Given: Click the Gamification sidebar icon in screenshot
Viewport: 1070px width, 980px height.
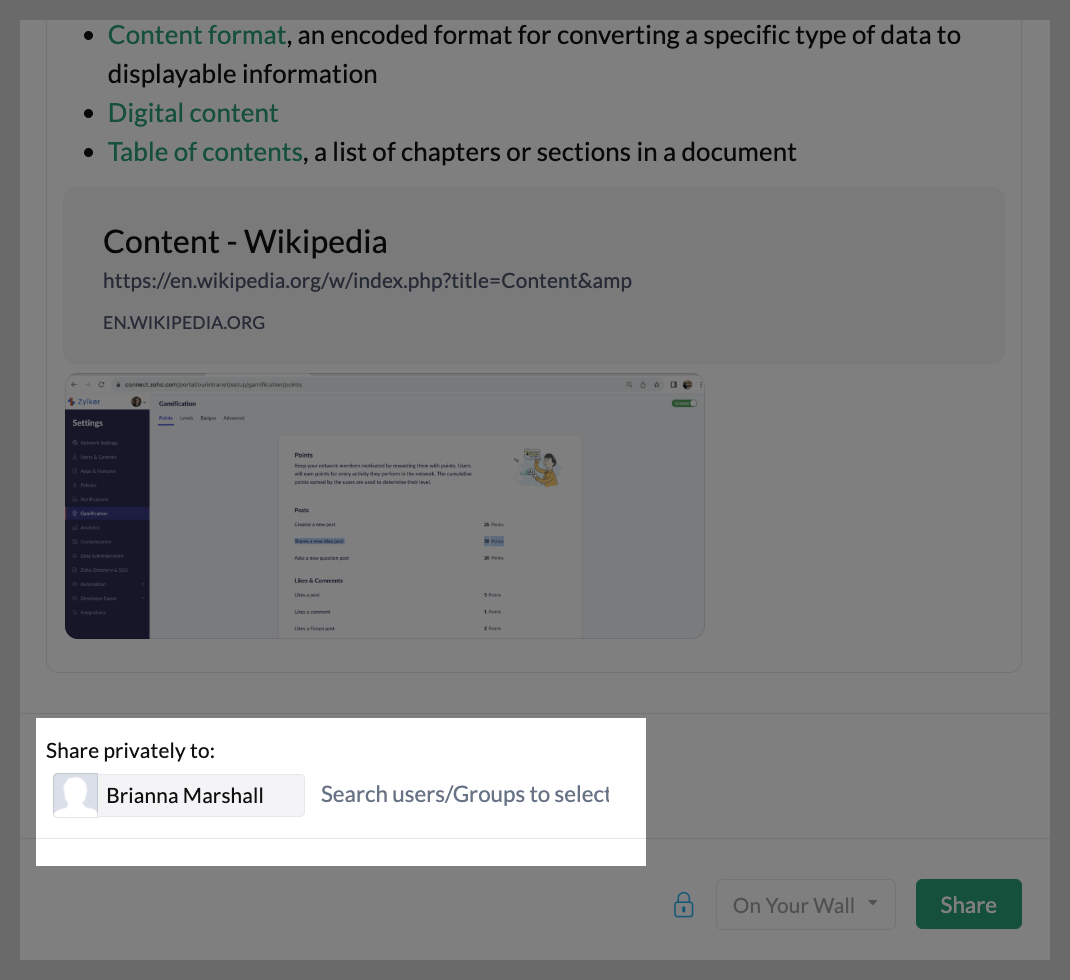Looking at the screenshot, I should (74, 513).
